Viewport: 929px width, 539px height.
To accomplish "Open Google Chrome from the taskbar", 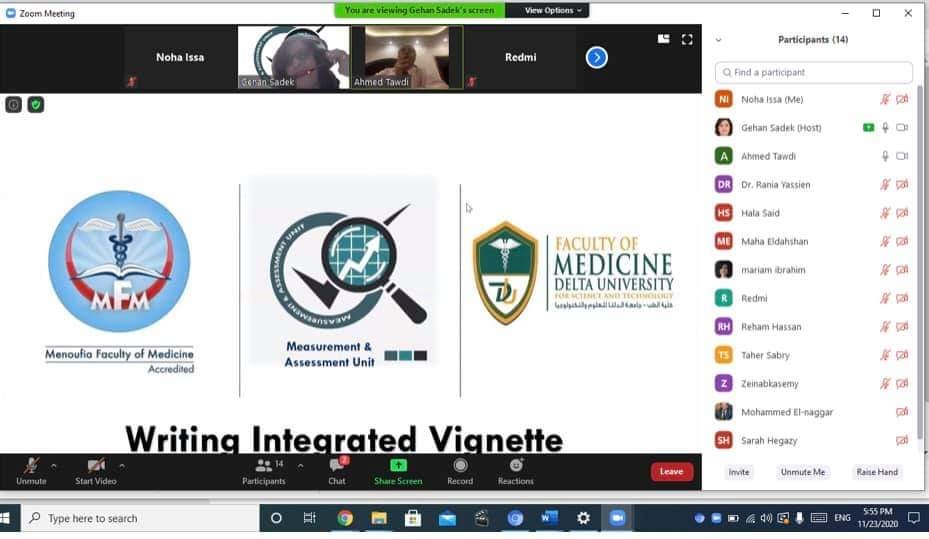I will pyautogui.click(x=345, y=518).
